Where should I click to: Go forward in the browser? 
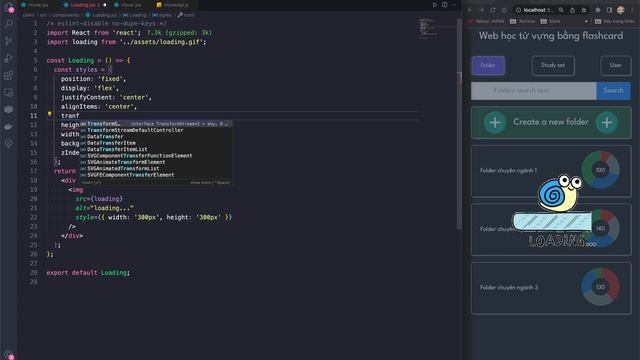(481, 10)
